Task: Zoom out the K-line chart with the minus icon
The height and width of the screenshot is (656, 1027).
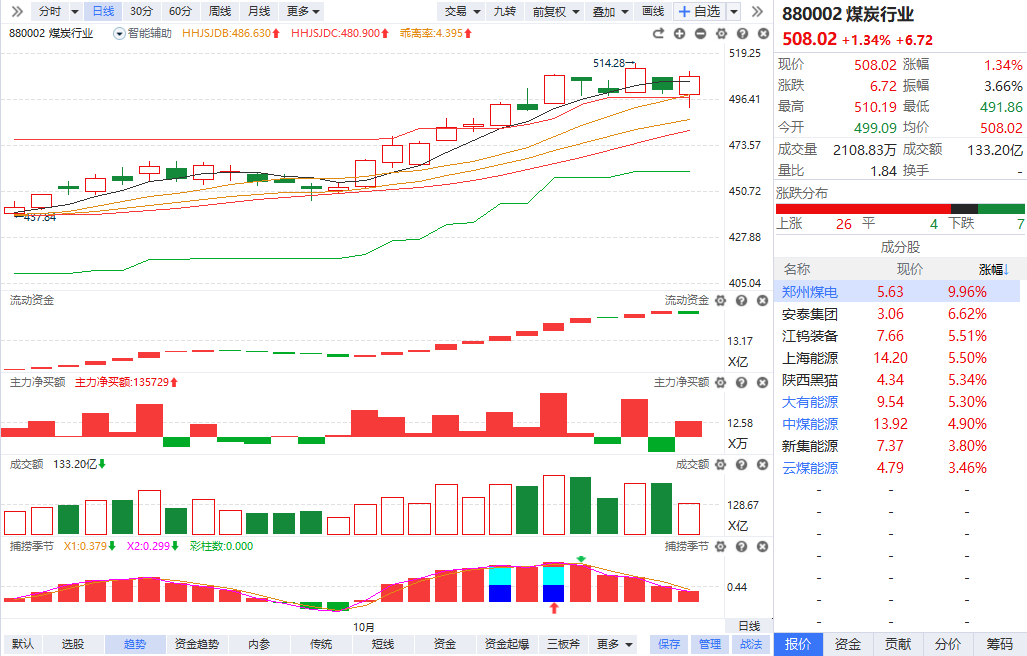Action: click(x=700, y=33)
